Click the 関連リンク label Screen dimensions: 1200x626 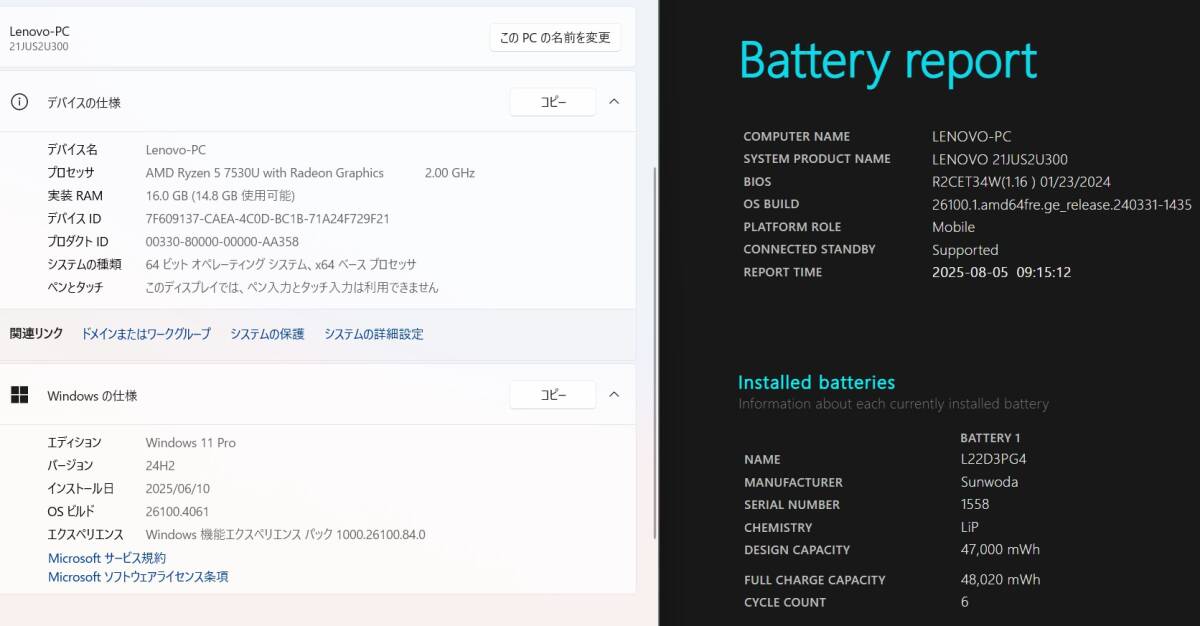[36, 334]
